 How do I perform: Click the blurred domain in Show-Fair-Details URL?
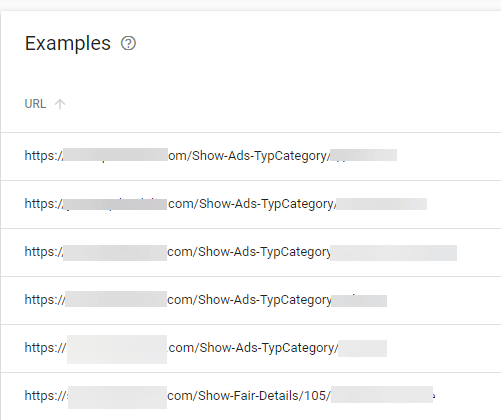(x=117, y=397)
